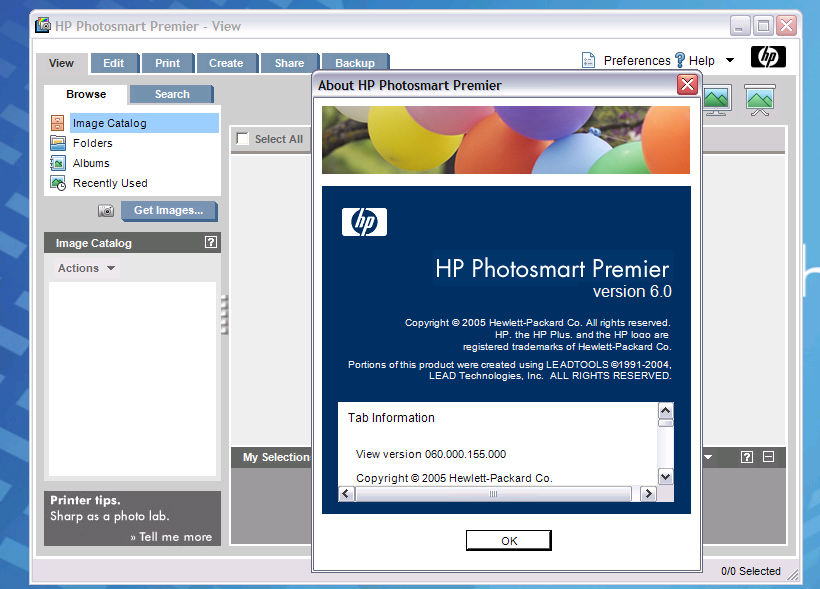
Task: Minimize the HP Photosmart Premier window
Action: click(x=740, y=25)
